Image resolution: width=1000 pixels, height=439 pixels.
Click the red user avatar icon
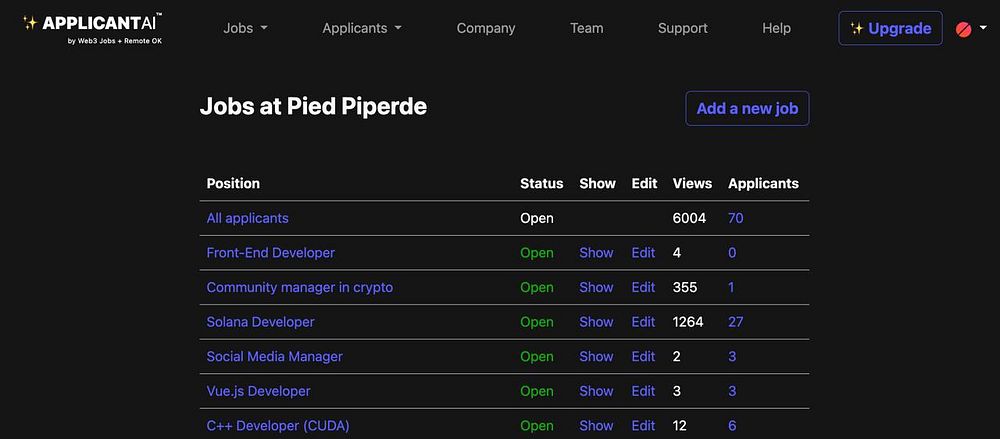[x=964, y=29]
